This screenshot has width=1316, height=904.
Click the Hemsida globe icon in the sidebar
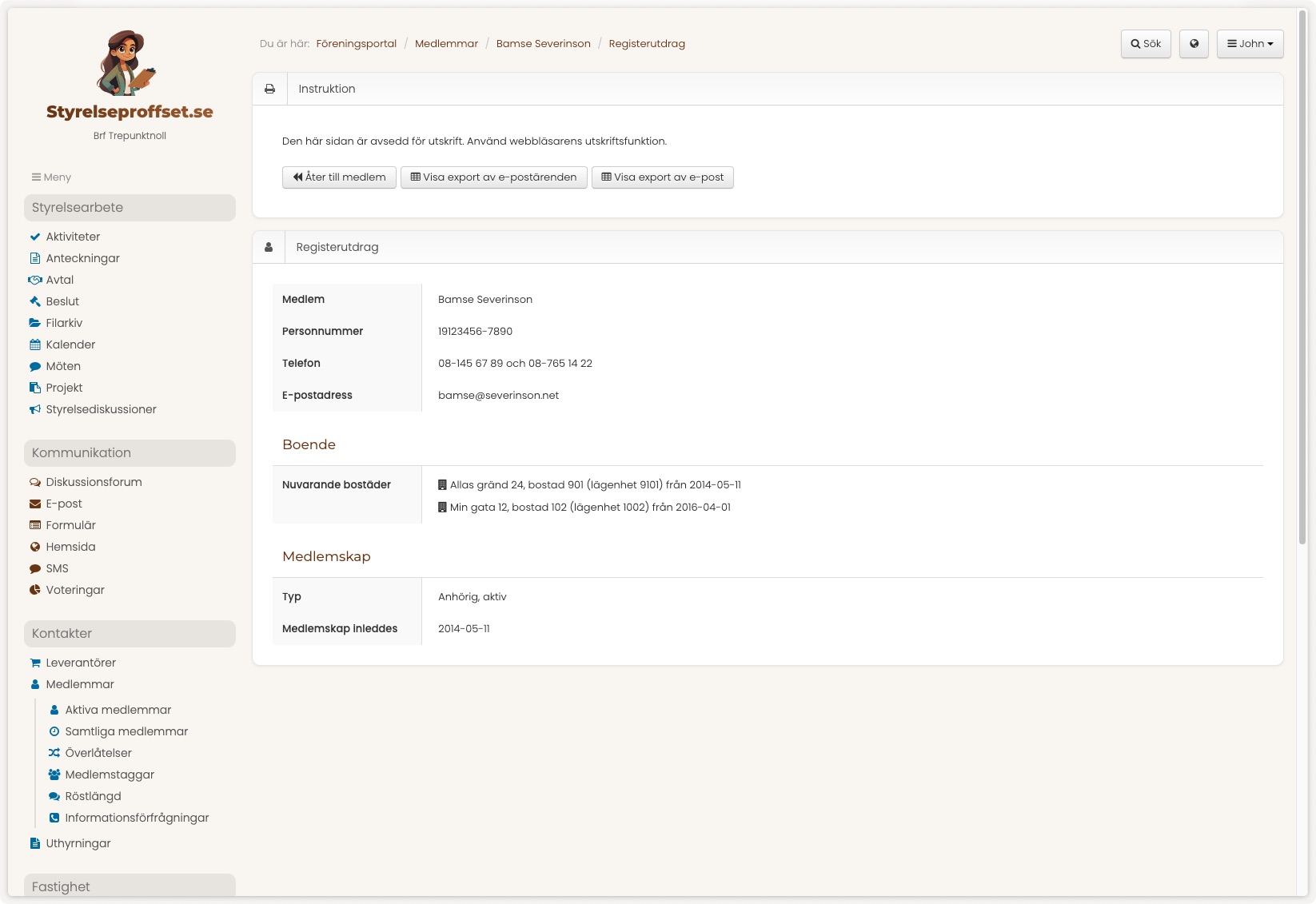(x=35, y=547)
